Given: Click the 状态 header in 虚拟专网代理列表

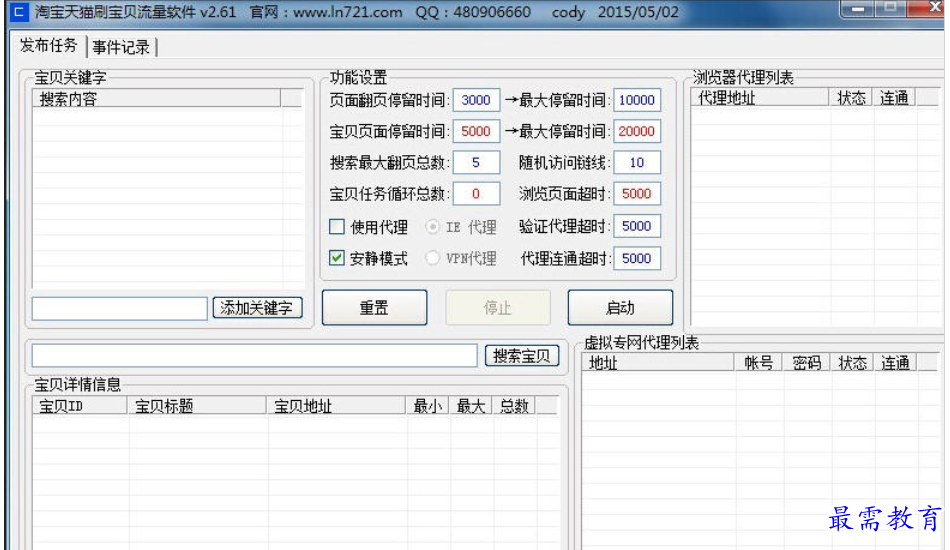Looking at the screenshot, I should pos(852,363).
